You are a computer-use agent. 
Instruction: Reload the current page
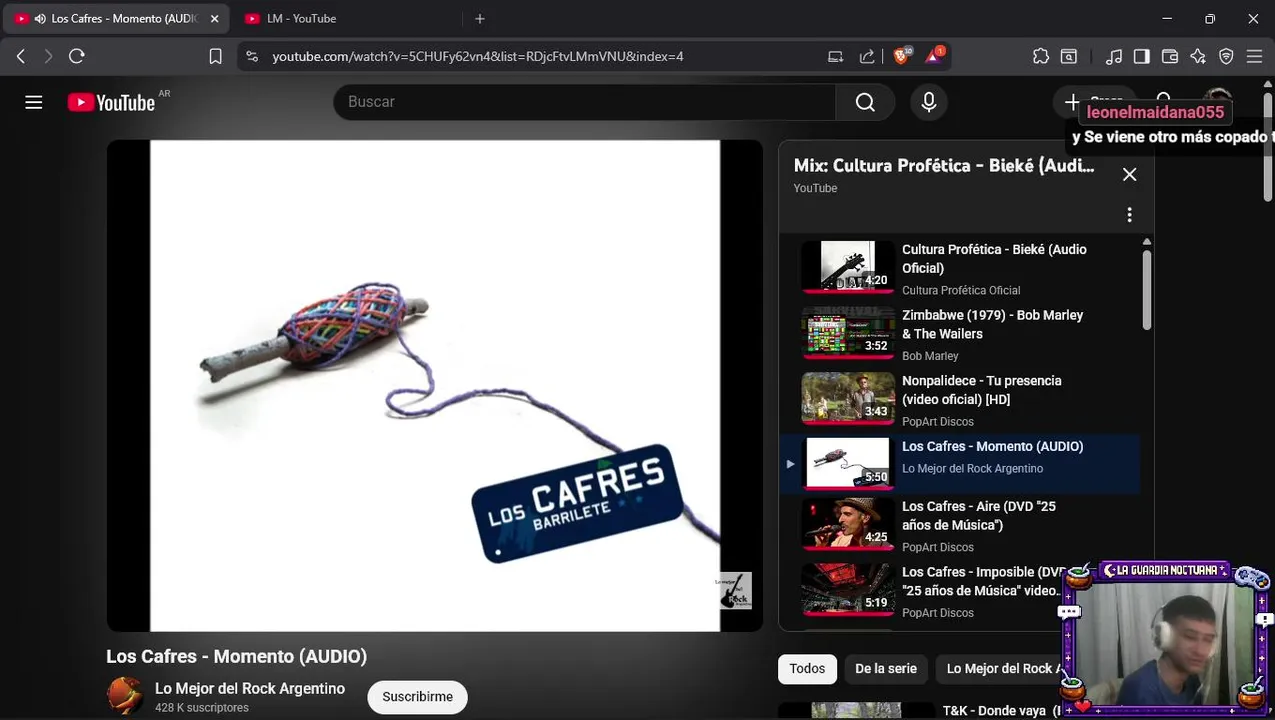[77, 56]
